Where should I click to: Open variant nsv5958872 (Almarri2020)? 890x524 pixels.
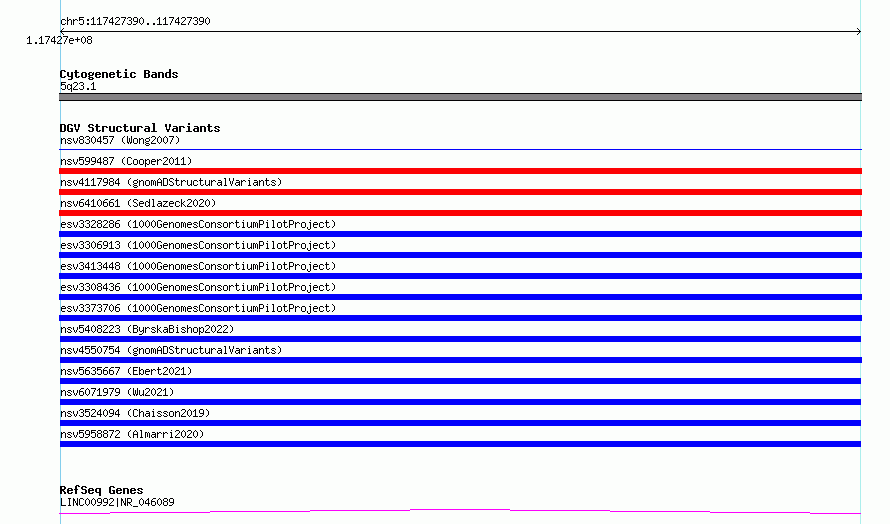coord(132,434)
